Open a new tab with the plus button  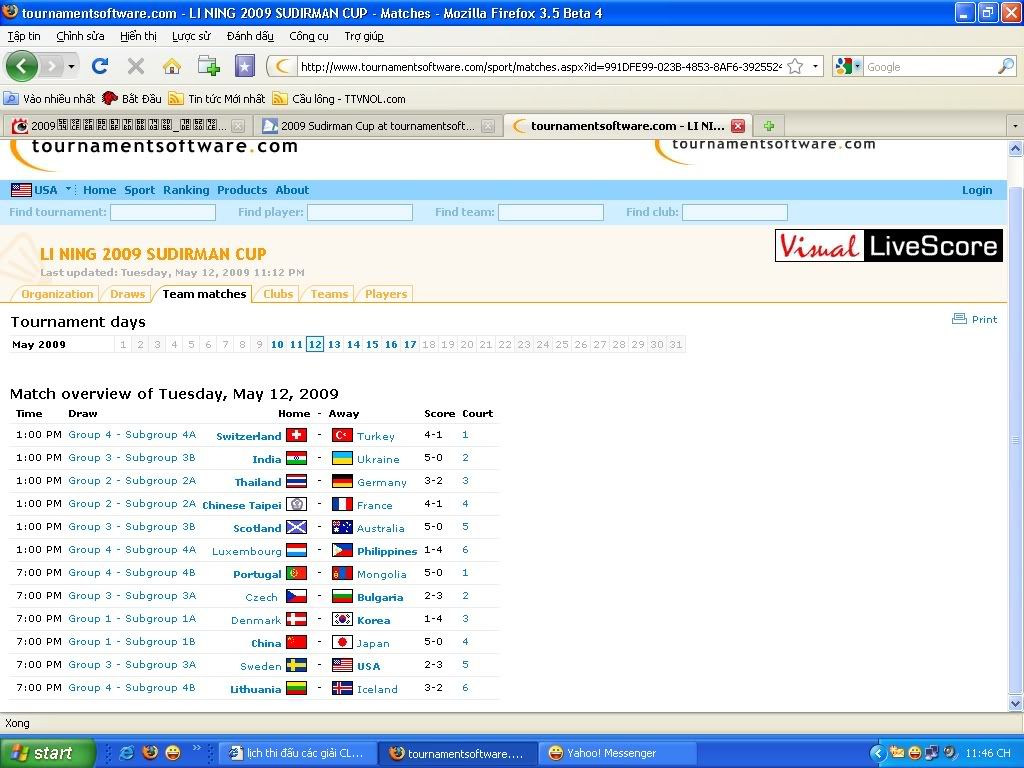pos(769,126)
